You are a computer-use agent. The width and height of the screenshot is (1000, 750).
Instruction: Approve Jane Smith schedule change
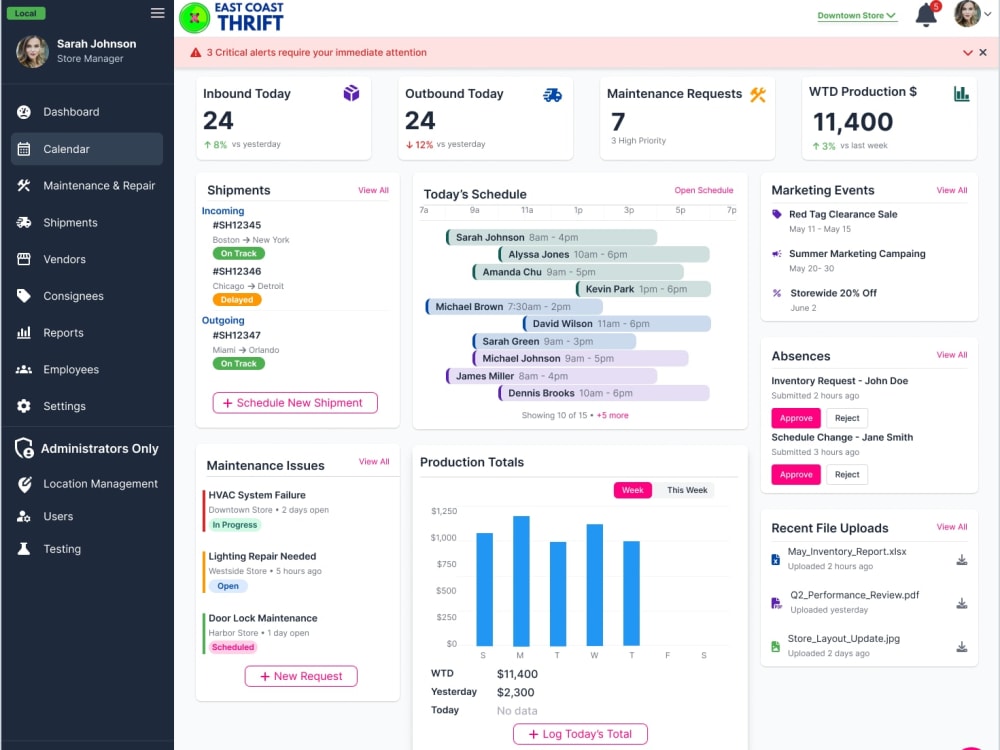click(x=796, y=474)
